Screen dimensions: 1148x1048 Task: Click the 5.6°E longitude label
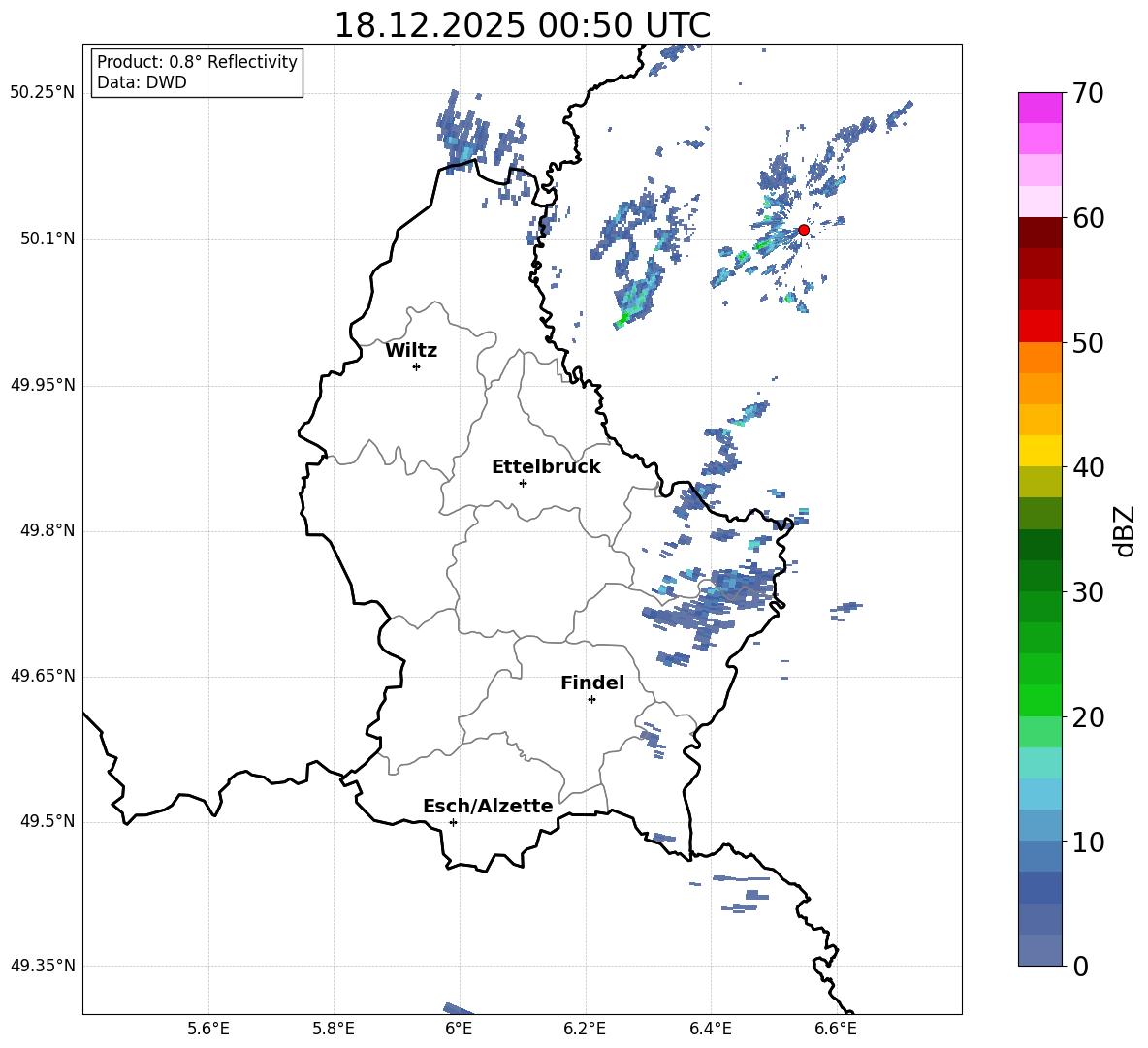click(x=208, y=1029)
